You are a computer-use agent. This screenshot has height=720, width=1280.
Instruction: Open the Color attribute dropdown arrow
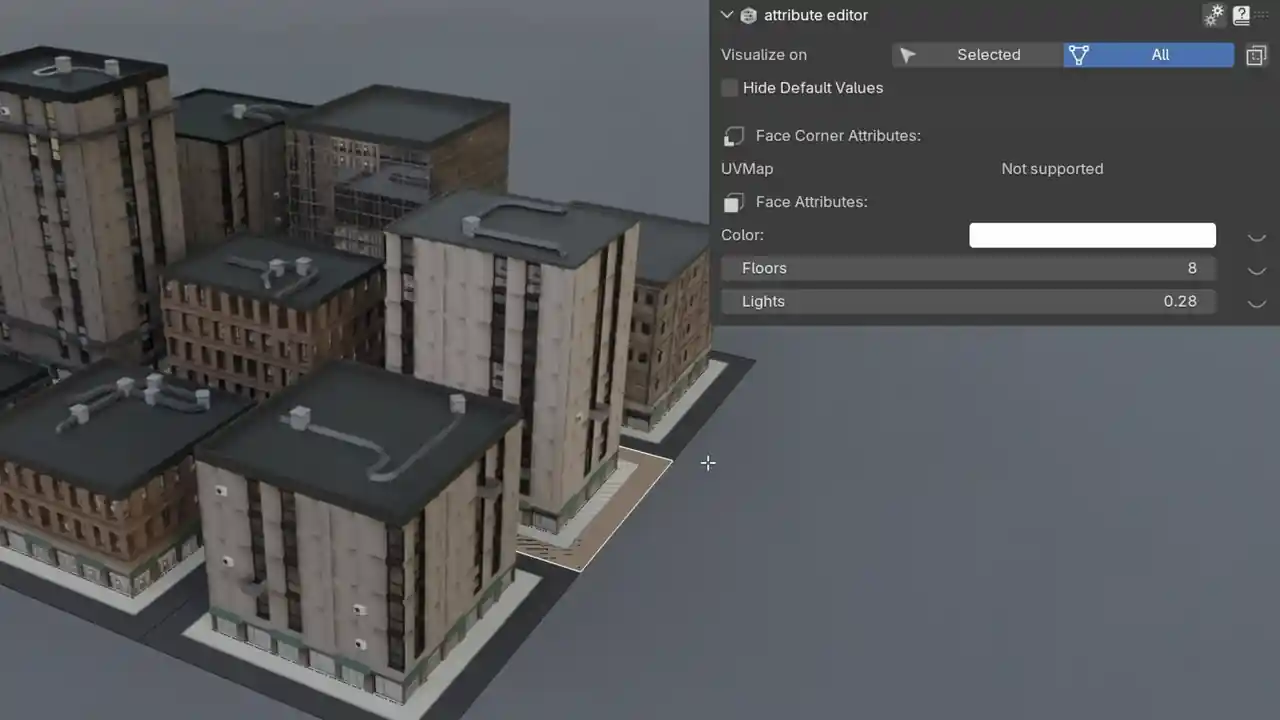click(x=1257, y=236)
